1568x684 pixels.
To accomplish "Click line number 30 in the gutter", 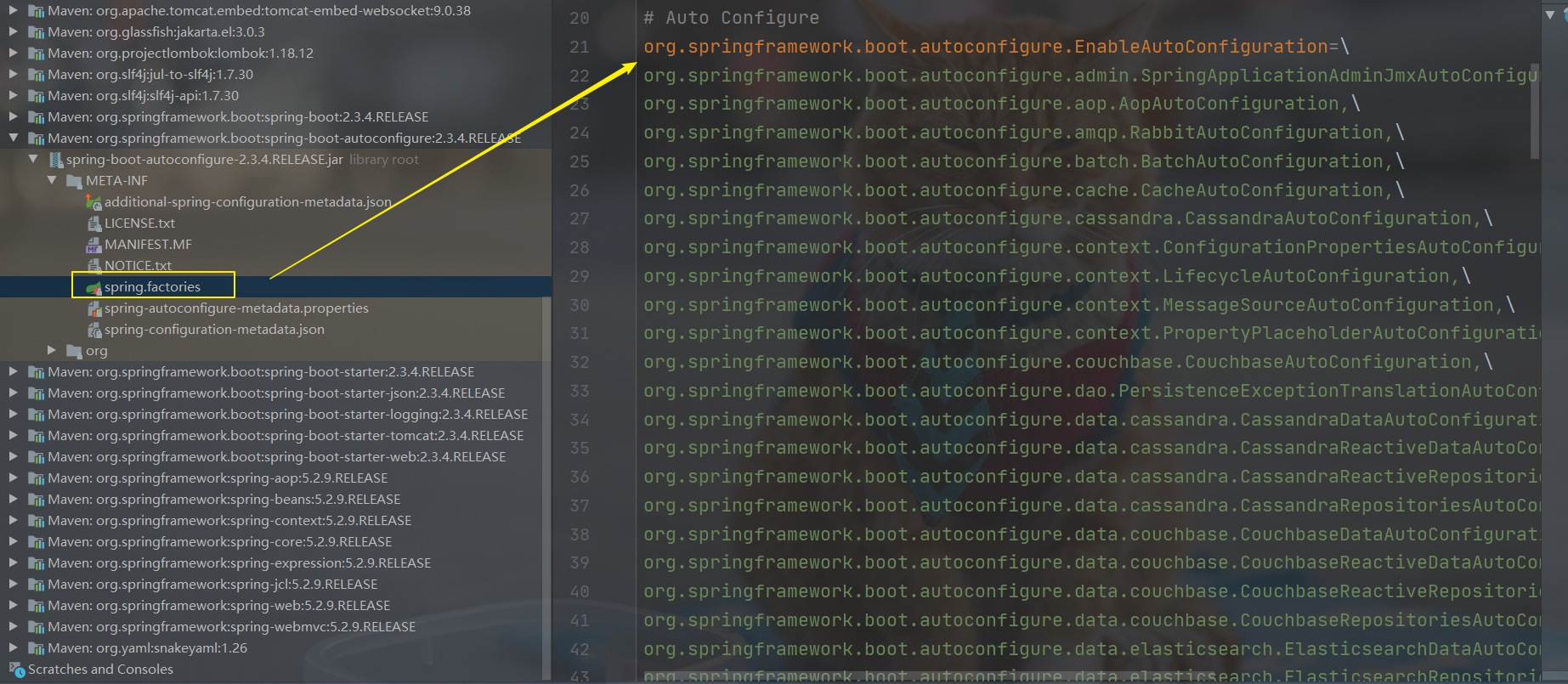I will 580,305.
